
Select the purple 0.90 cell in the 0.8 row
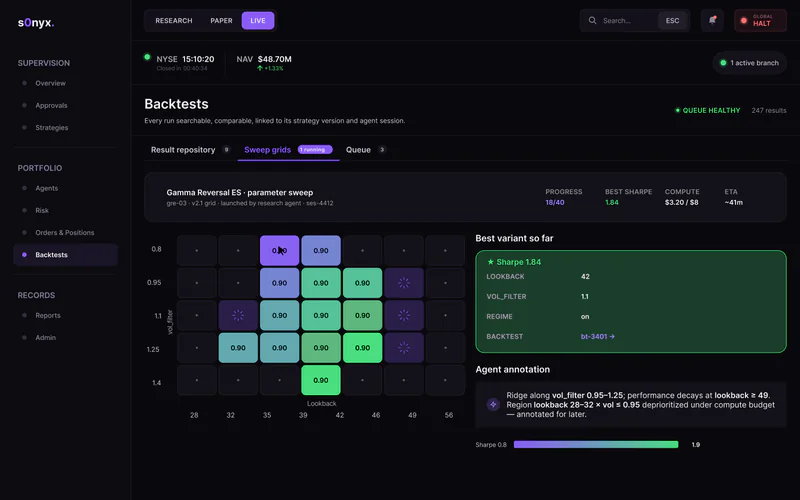pos(280,251)
